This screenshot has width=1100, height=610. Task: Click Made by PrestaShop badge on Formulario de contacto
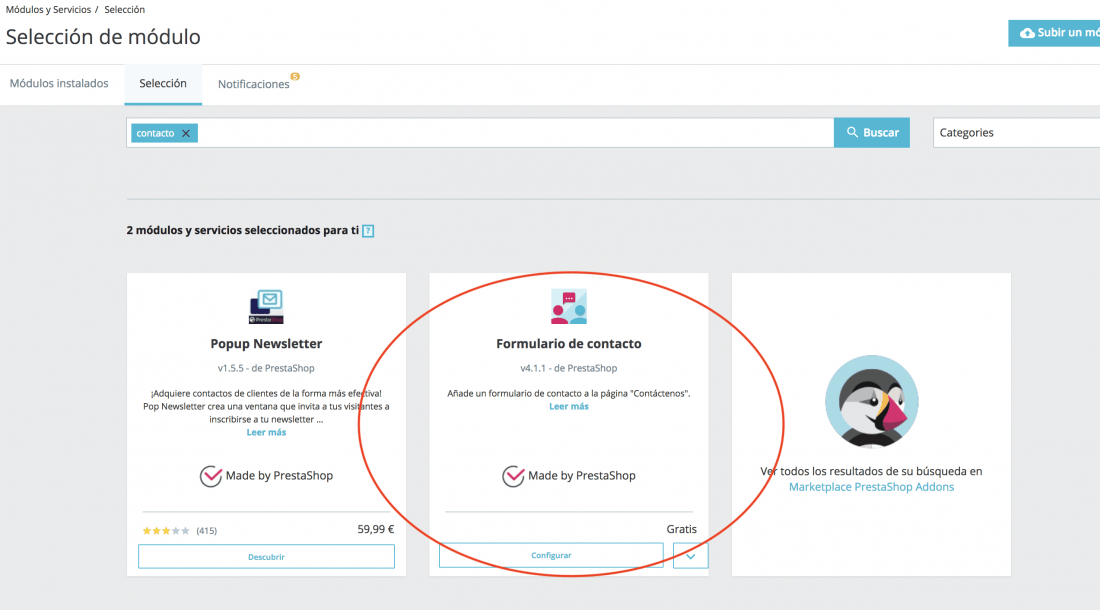569,476
